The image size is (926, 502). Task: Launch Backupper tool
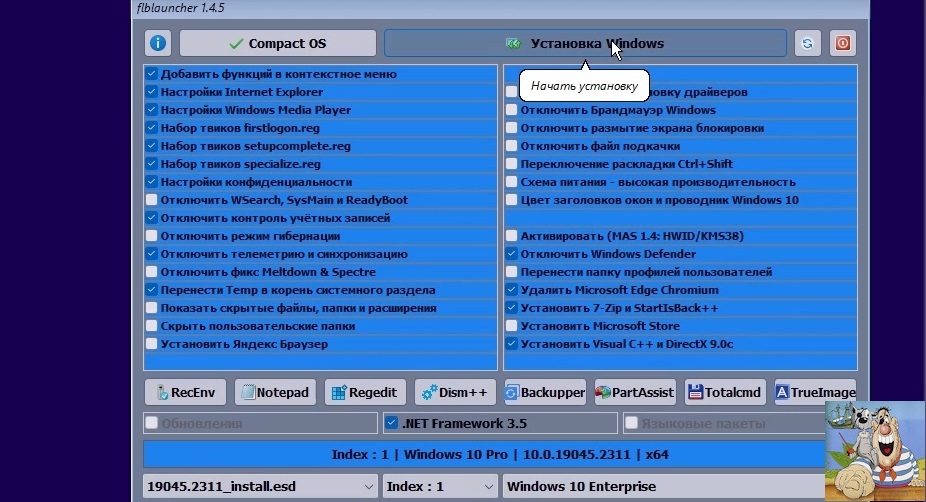[x=545, y=392]
